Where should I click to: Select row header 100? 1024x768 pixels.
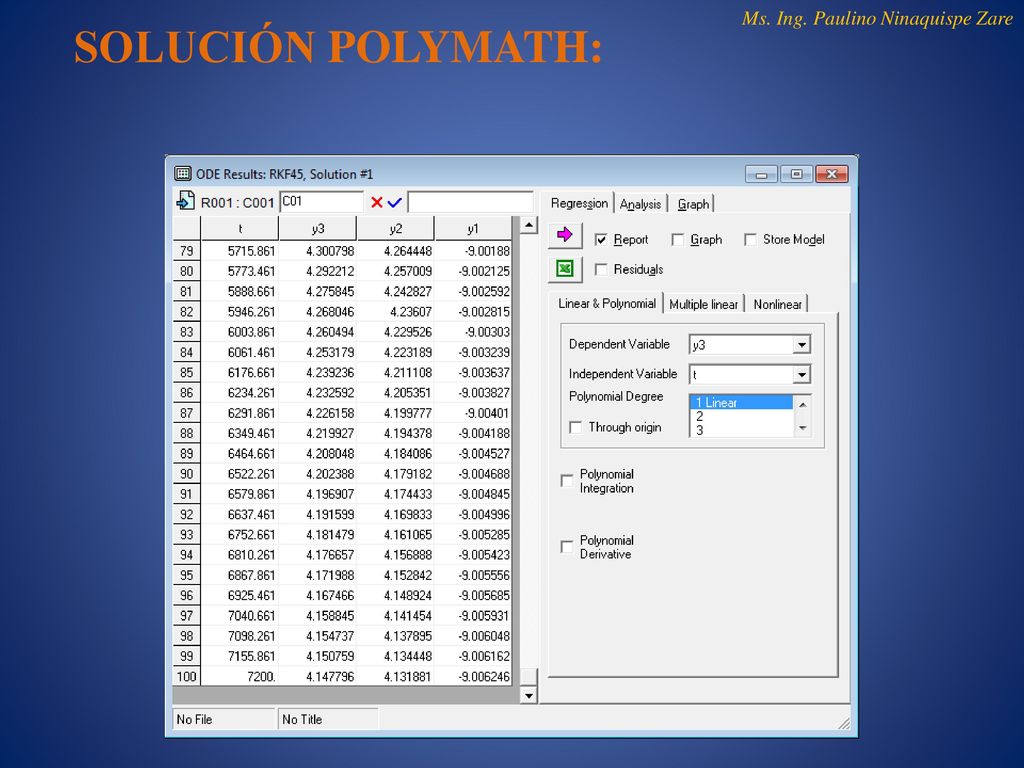point(187,677)
